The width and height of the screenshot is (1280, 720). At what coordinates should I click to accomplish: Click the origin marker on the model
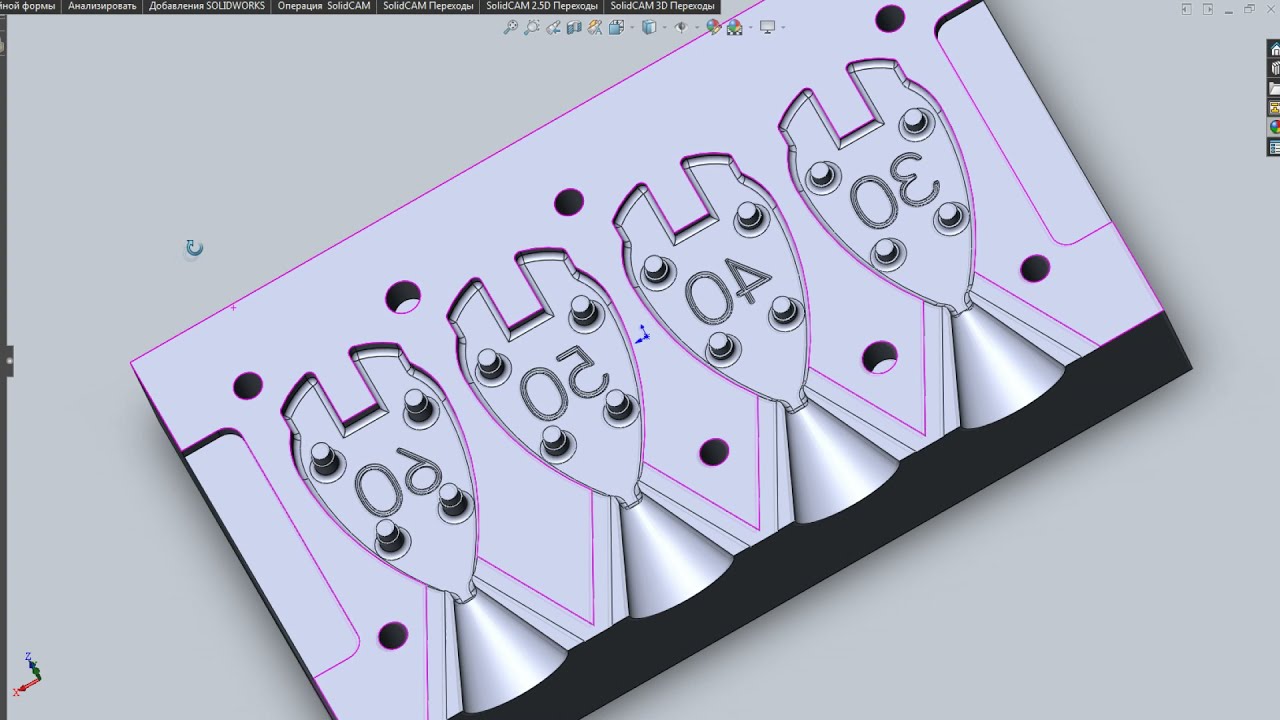pos(642,335)
